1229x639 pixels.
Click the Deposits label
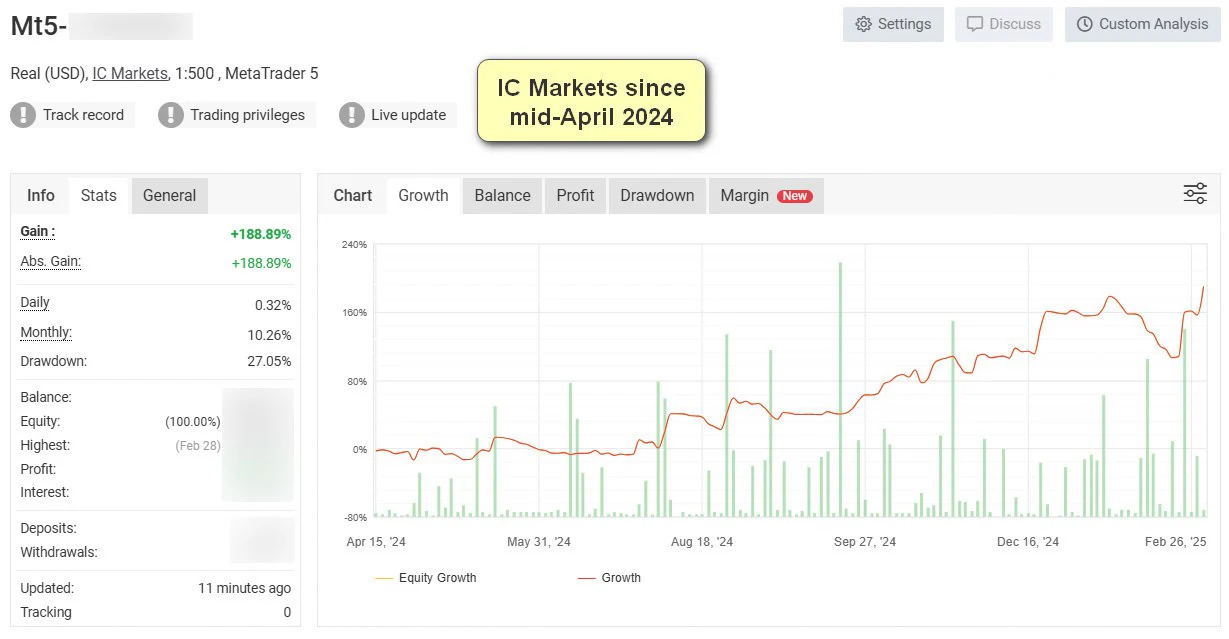[x=48, y=528]
